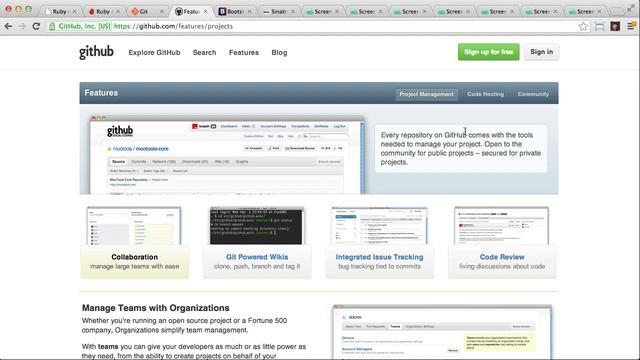Switch to the Ruby tab with red gem icon
640x360 pixels.
104,11
